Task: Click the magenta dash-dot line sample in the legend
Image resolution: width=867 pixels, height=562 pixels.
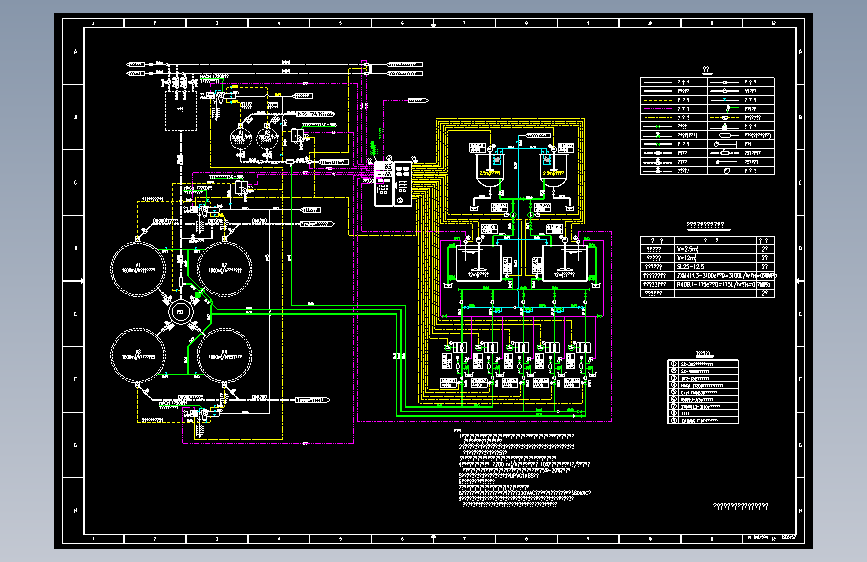Action: [658, 109]
